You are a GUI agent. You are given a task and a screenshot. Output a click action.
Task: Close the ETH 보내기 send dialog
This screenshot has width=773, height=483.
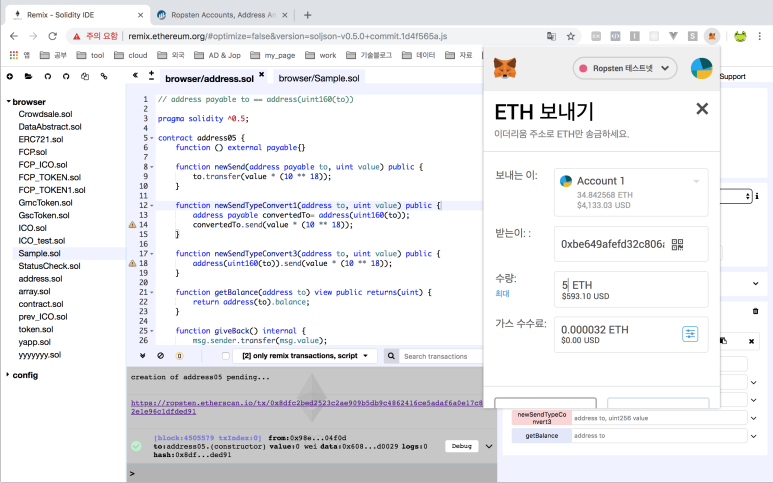tap(702, 108)
